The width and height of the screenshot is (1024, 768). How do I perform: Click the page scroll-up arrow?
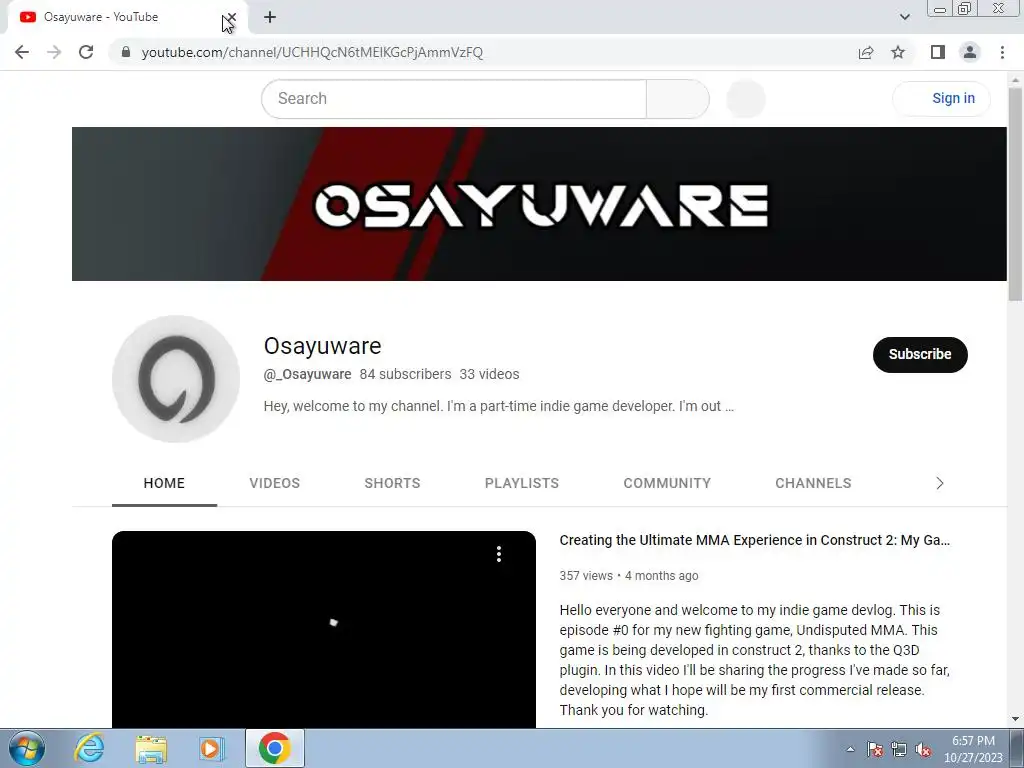pos(1016,78)
